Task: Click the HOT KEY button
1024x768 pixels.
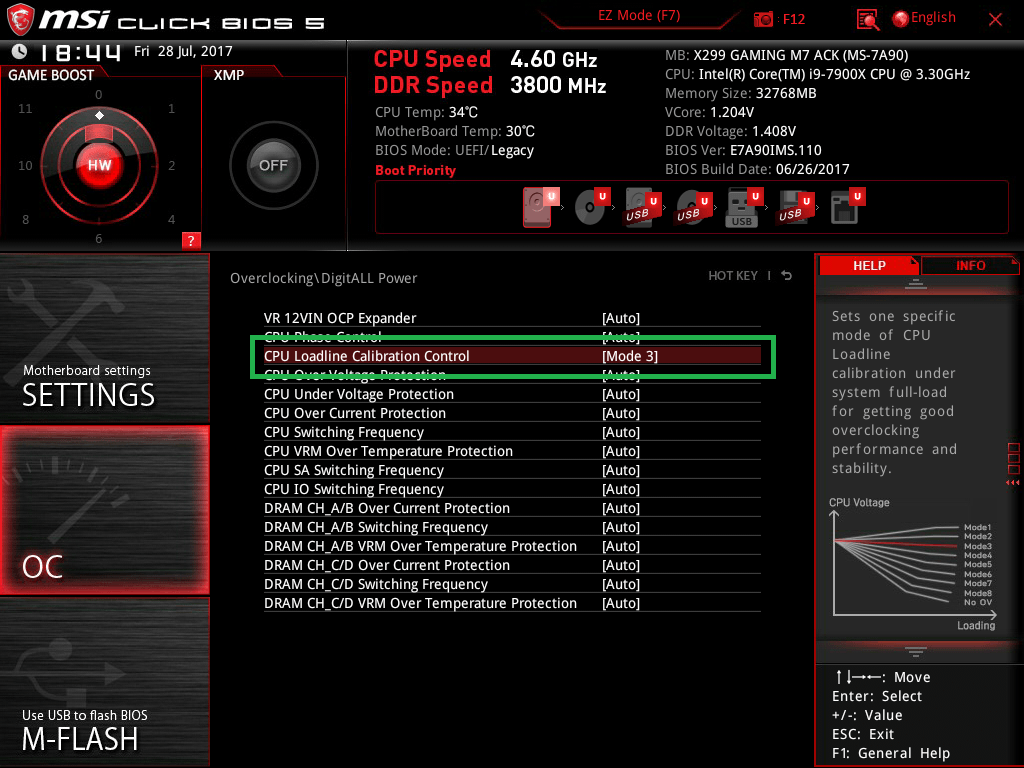Action: (733, 276)
